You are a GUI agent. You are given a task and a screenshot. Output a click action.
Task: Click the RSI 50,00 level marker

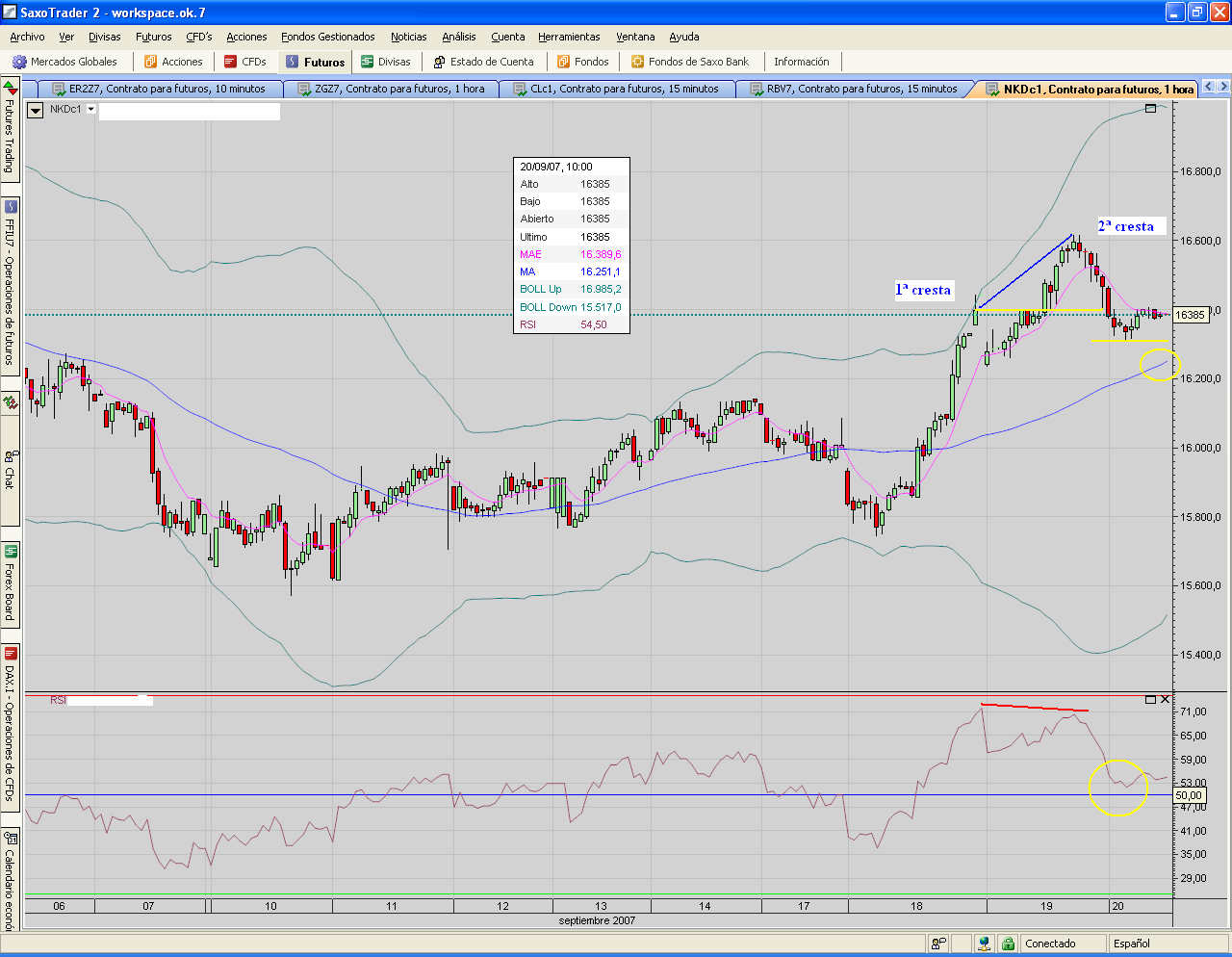click(1189, 795)
